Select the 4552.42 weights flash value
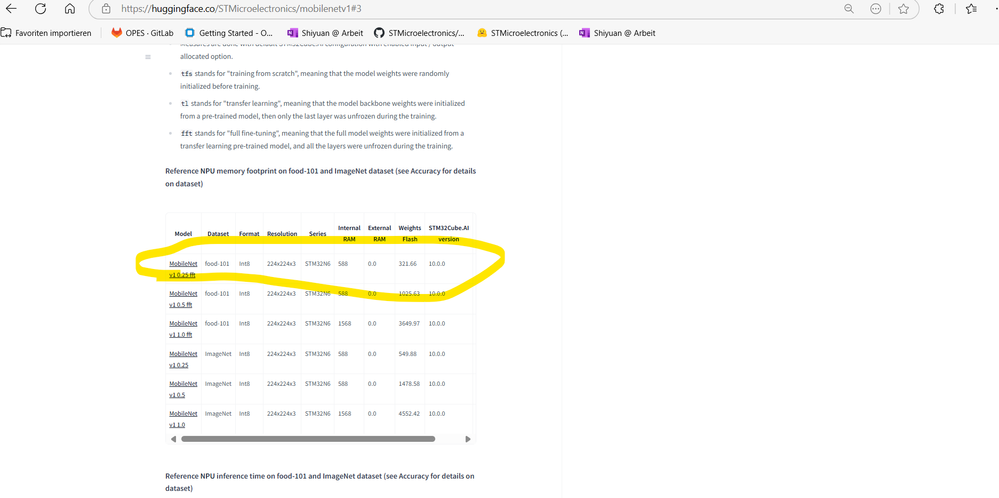The image size is (999, 498). 409,413
